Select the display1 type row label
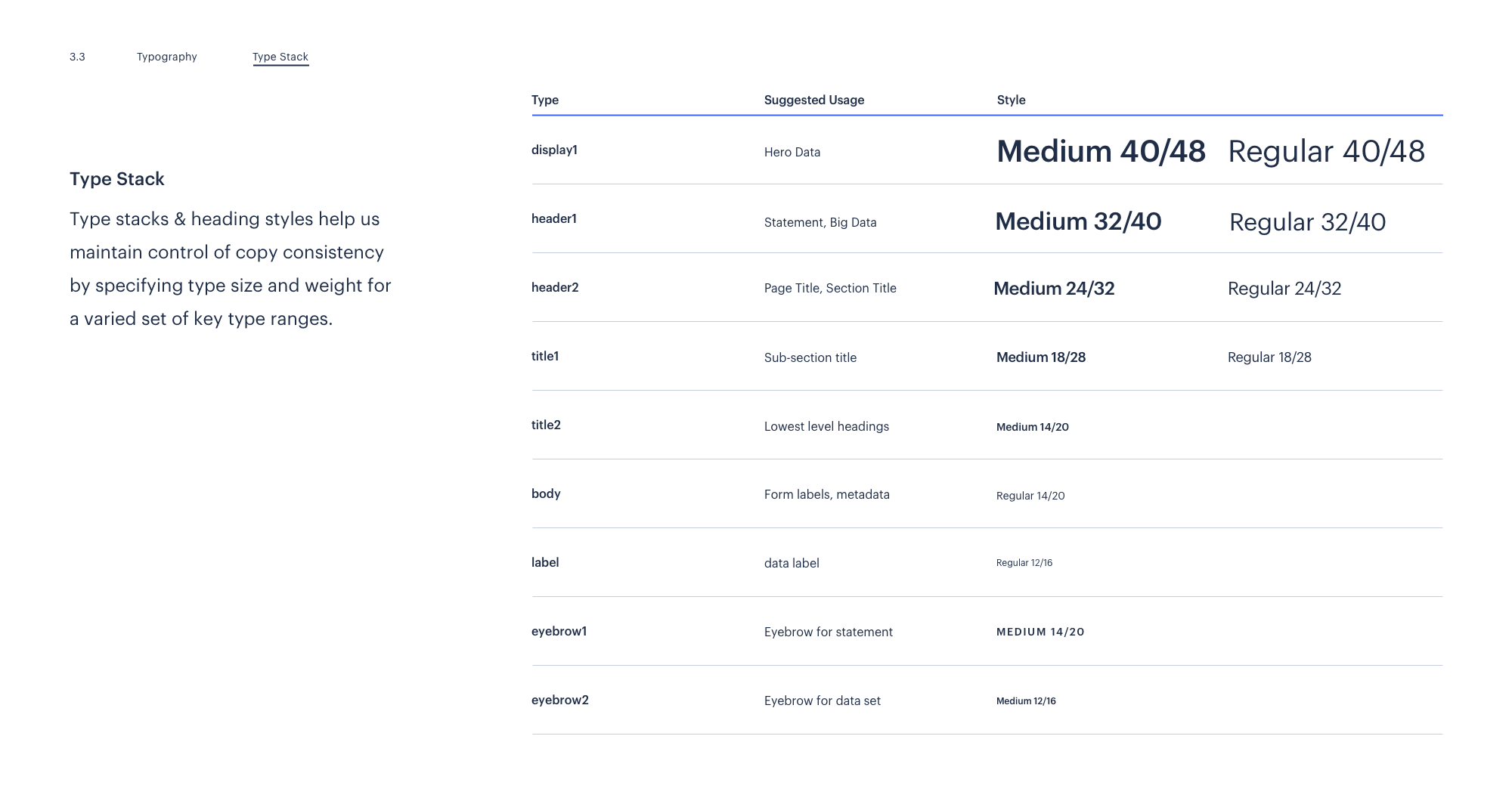This screenshot has height=801, width=1512. 554,150
